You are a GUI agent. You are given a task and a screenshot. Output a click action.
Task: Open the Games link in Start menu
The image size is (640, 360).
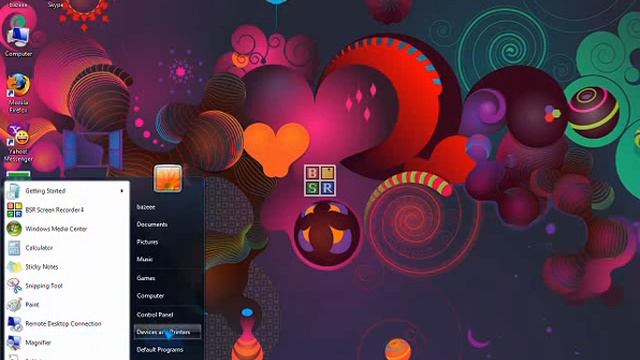146,278
